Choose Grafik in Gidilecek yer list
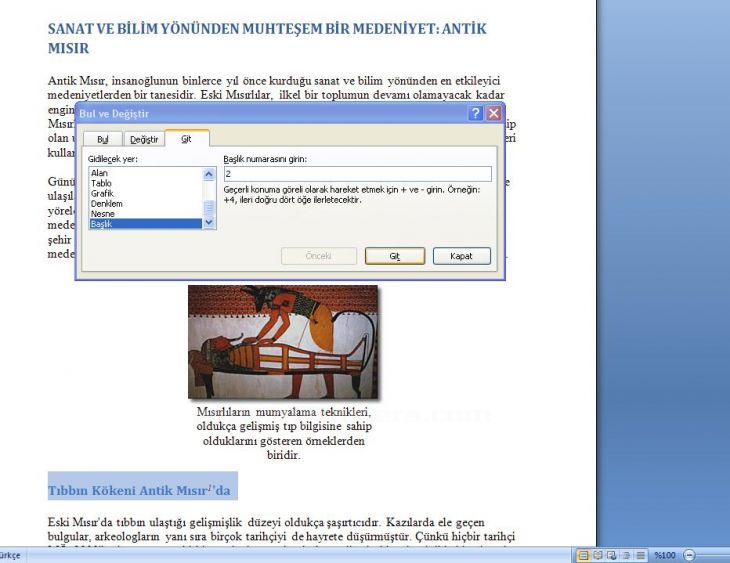730x563 pixels. [x=145, y=193]
